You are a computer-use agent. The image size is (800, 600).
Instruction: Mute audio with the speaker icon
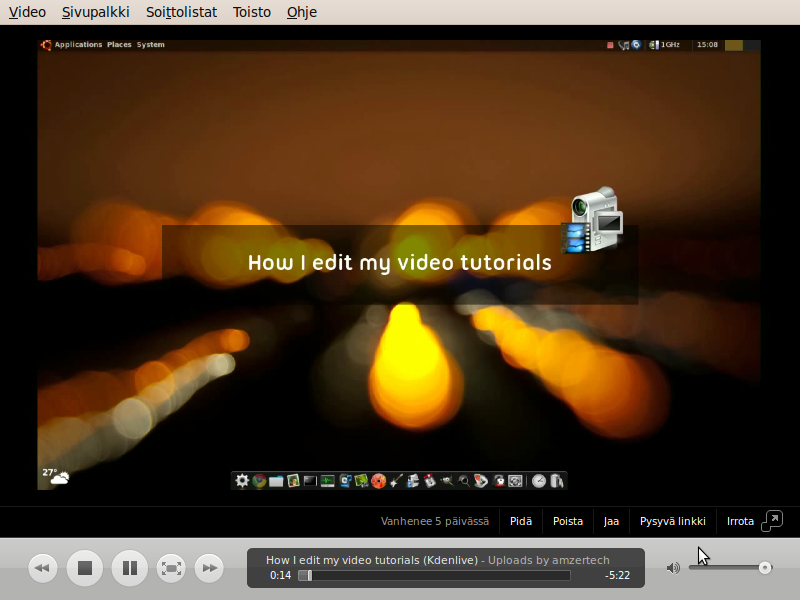tap(673, 568)
